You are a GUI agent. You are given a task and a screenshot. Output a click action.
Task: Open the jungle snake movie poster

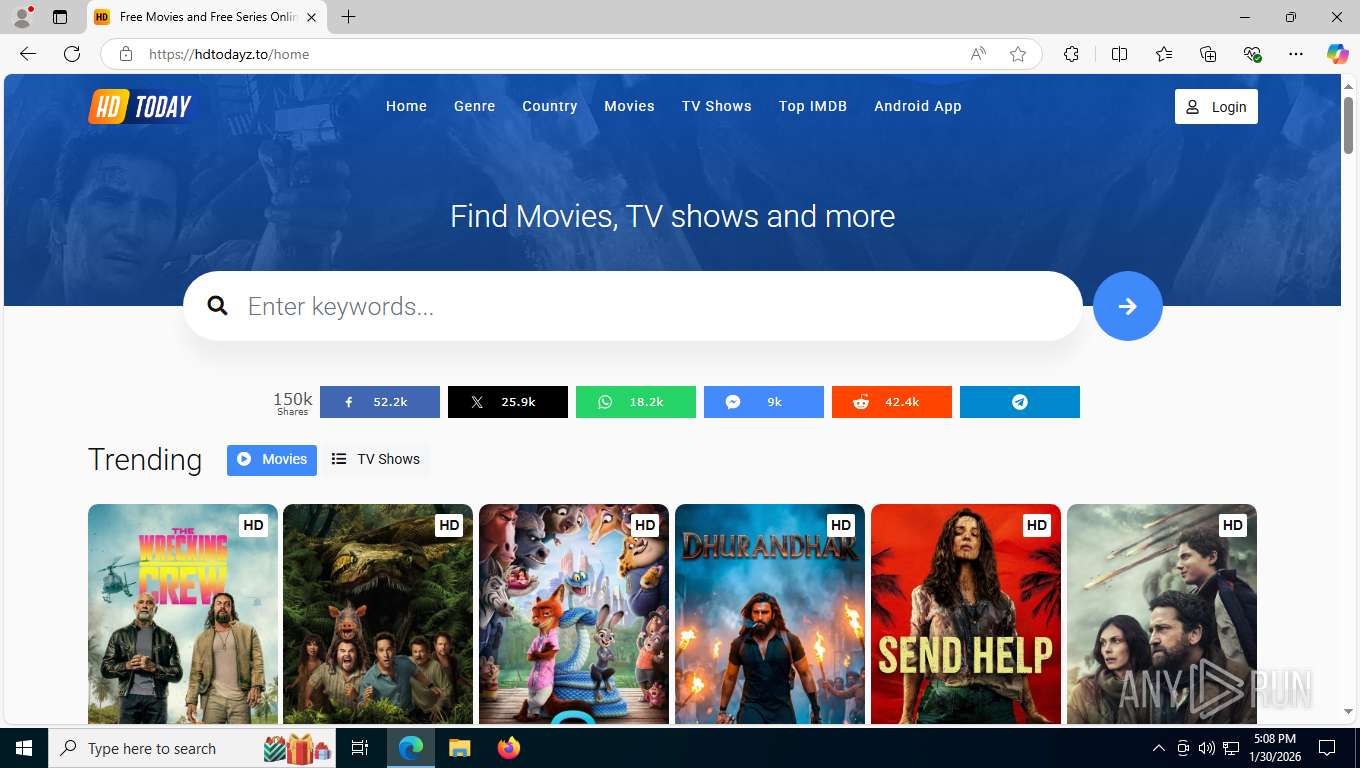tap(378, 614)
